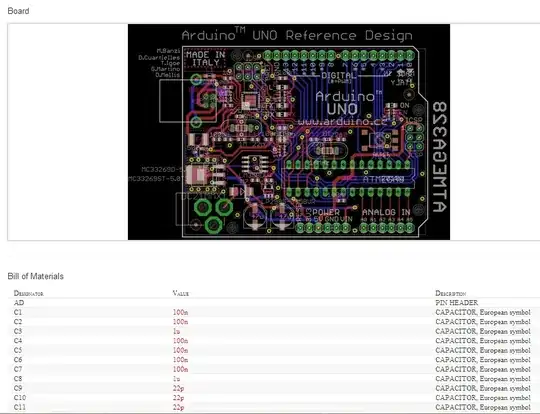Select the C5 designator cell
Image resolution: width=540 pixels, height=414 pixels.
[x=18, y=350]
